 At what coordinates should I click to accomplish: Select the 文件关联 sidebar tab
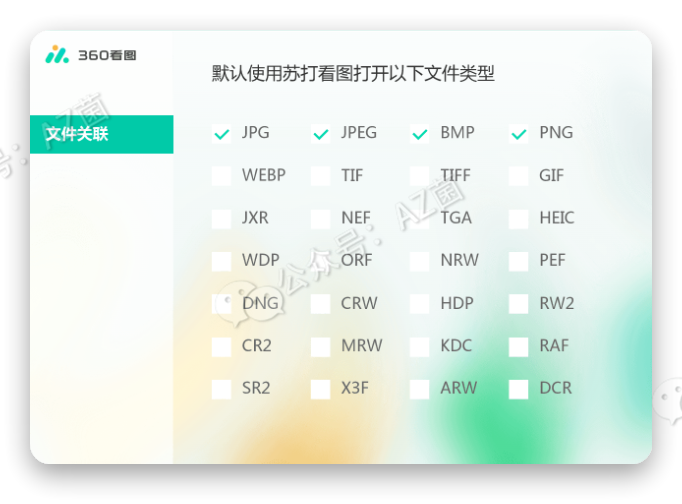[x=101, y=134]
